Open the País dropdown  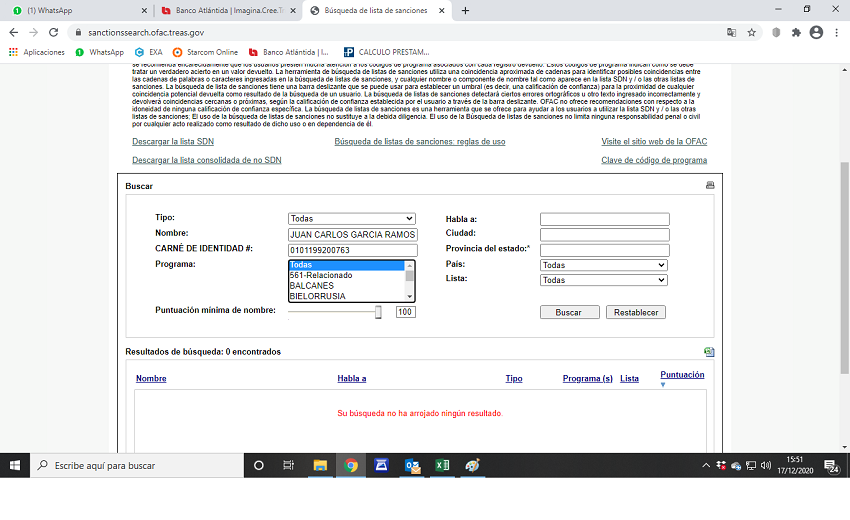click(603, 265)
